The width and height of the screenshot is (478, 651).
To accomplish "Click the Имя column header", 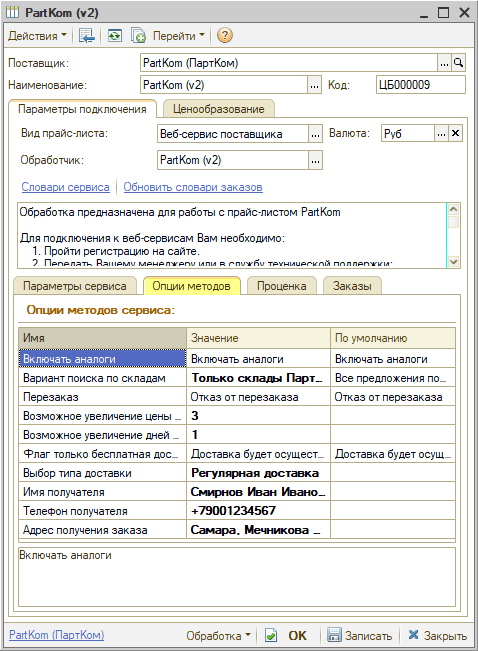I will pos(102,338).
